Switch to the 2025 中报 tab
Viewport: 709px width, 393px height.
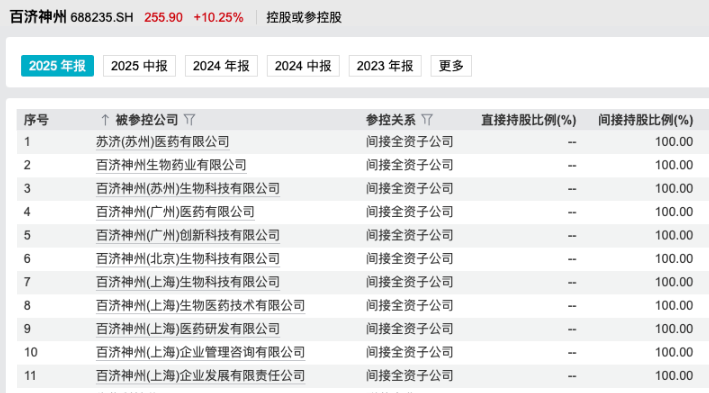pos(139,66)
